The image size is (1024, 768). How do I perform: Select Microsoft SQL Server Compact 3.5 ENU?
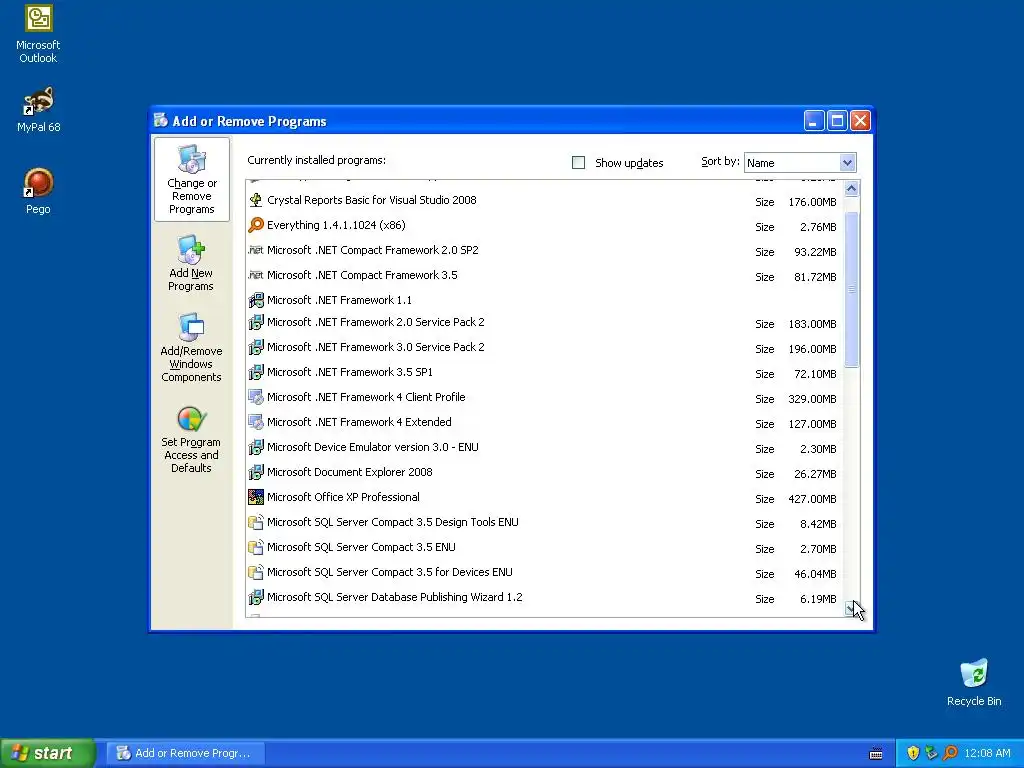[545, 547]
